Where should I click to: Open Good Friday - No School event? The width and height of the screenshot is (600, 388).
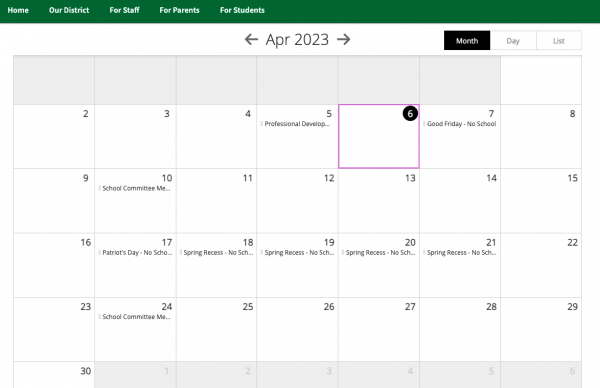460,124
